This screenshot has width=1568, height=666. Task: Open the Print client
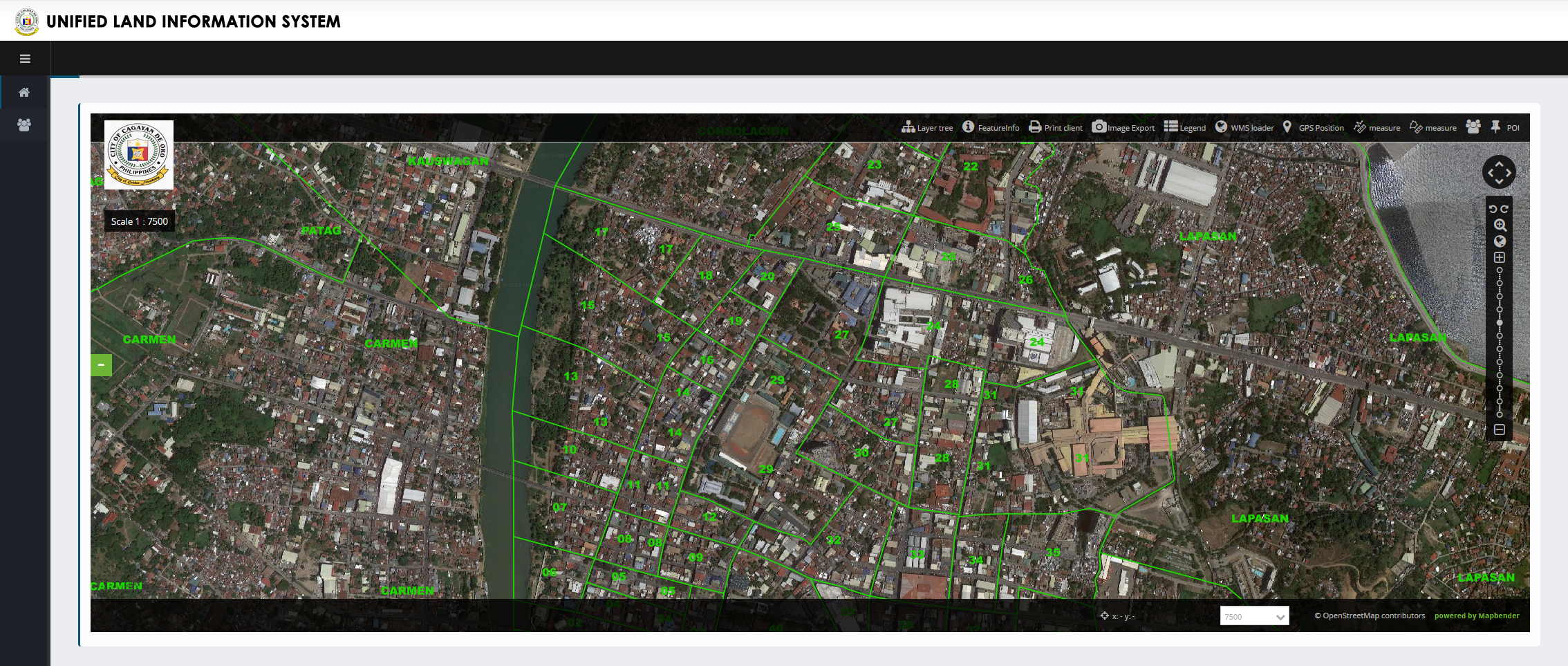1056,127
